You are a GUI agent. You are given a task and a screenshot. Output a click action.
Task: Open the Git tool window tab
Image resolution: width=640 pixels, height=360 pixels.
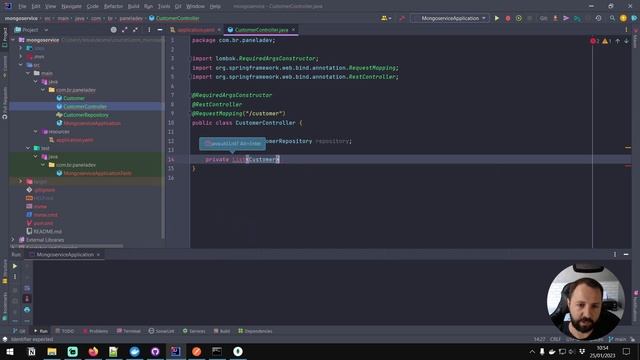coord(19,331)
